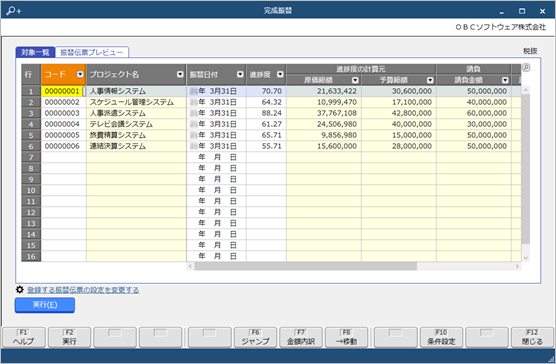Click the F7 金額内訳 function key
This screenshot has width=556, height=364.
pyautogui.click(x=301, y=337)
